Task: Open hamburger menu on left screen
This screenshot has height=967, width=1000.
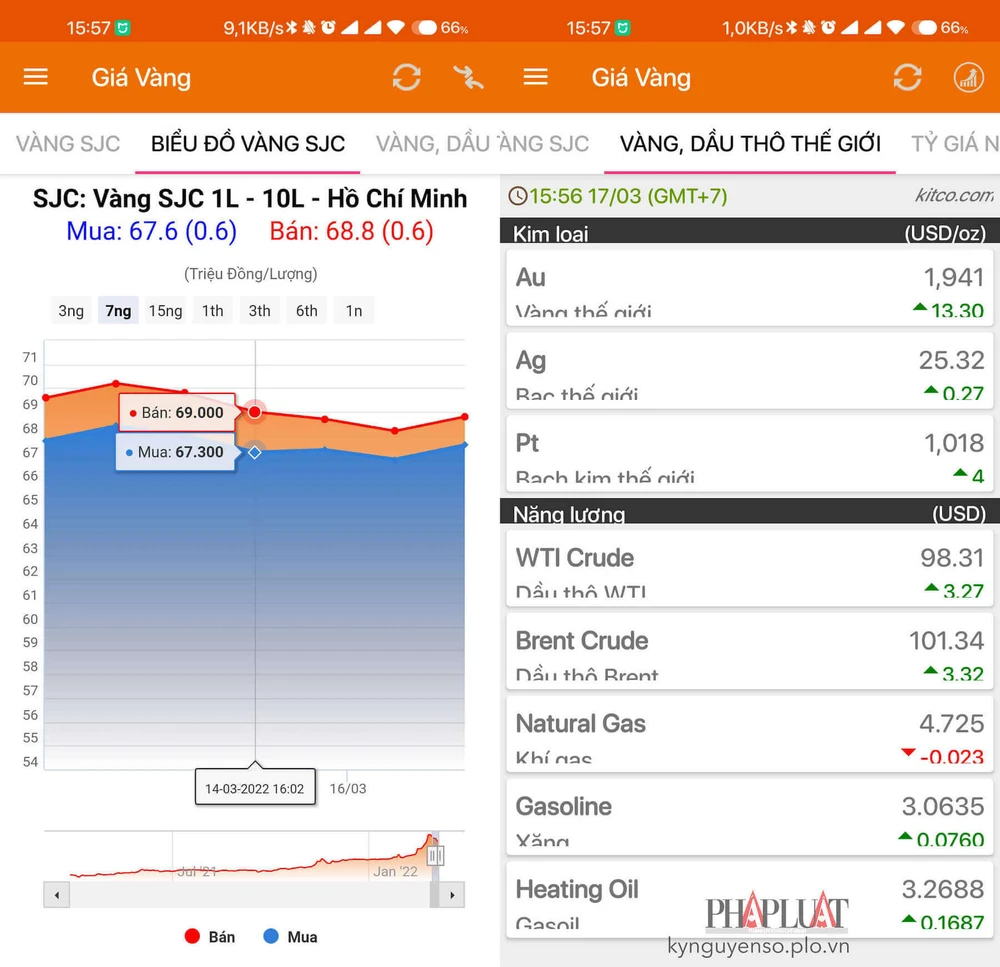Action: 36,77
